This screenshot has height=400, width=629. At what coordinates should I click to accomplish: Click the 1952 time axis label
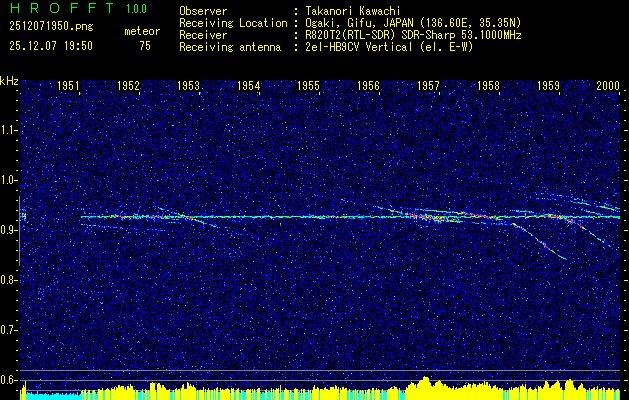click(x=128, y=86)
